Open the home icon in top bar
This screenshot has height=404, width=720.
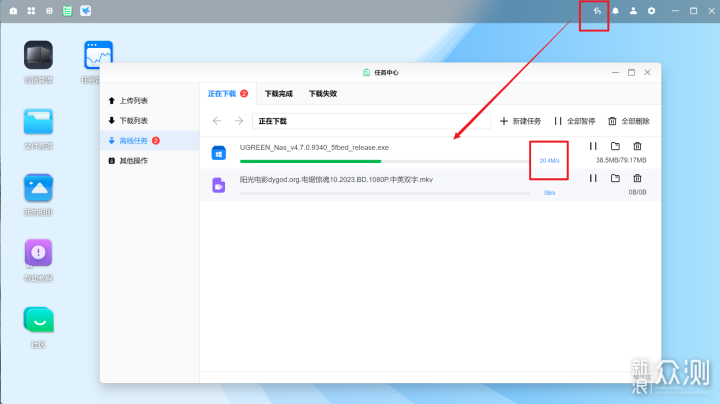(x=13, y=11)
